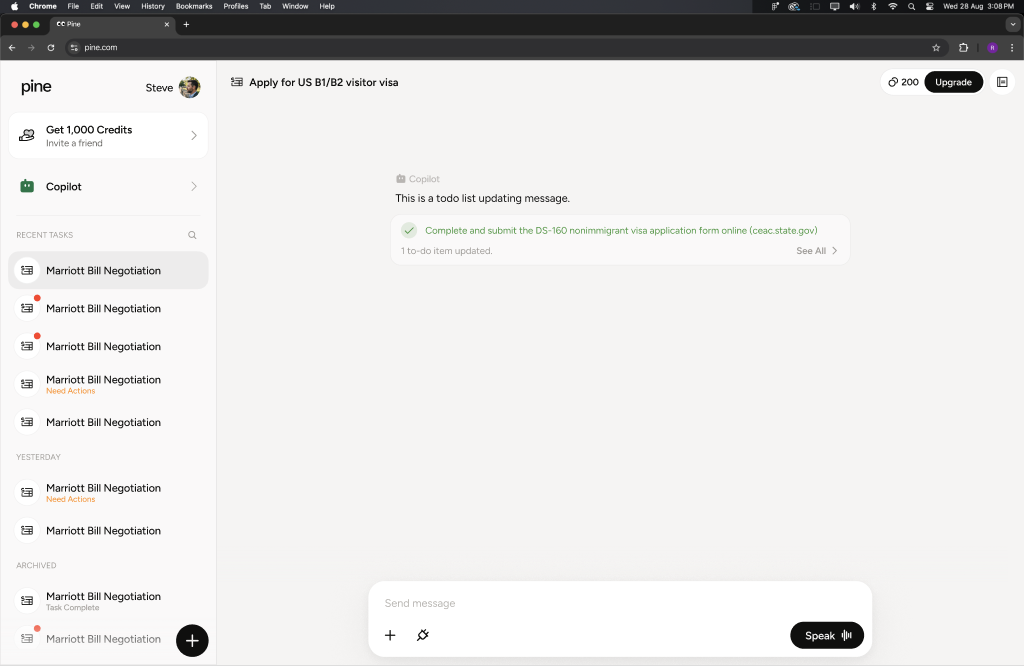Viewport: 1024px width, 666px height.
Task: Create a new task with plus button
Action: coord(192,641)
